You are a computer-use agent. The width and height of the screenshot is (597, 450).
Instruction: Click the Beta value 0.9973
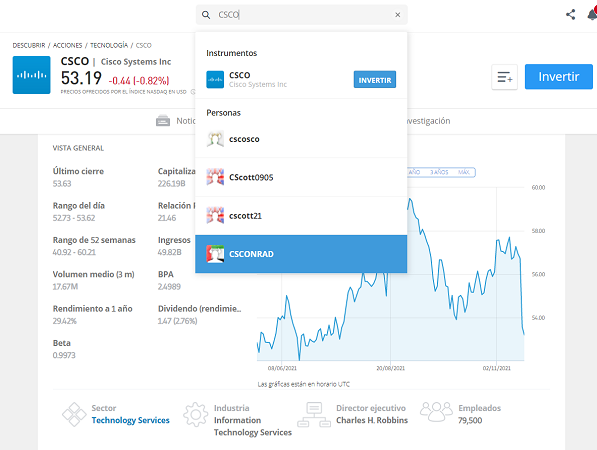coord(64,355)
